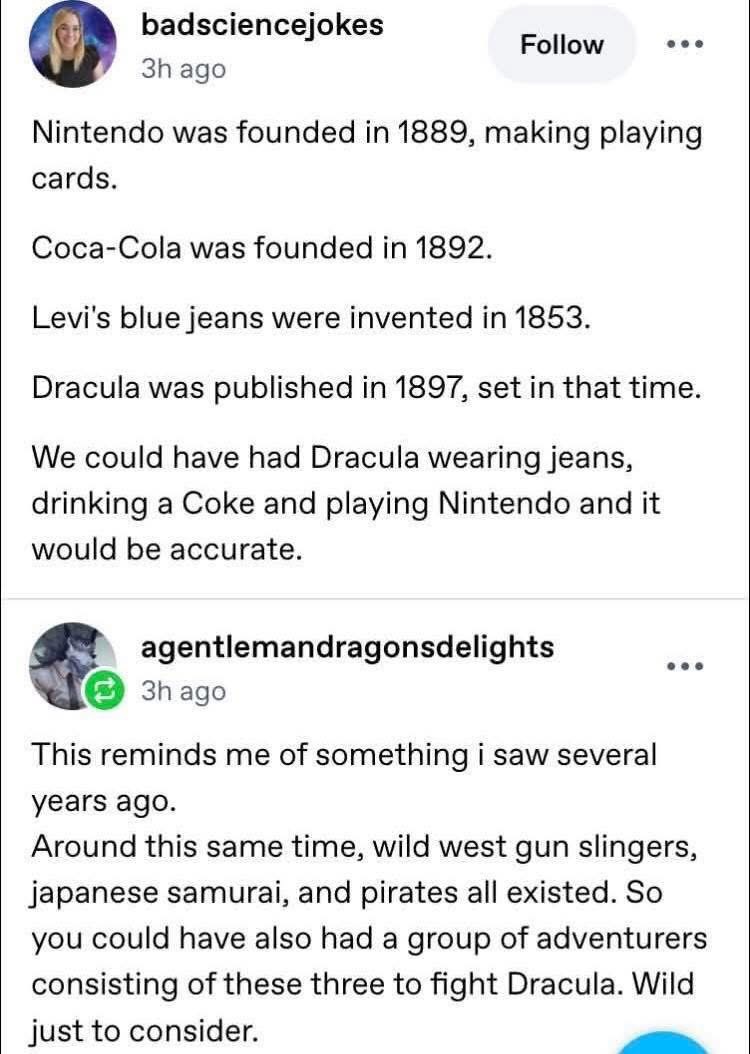Visit the badsciencejokes username link
750x1054 pixels.
[262, 26]
